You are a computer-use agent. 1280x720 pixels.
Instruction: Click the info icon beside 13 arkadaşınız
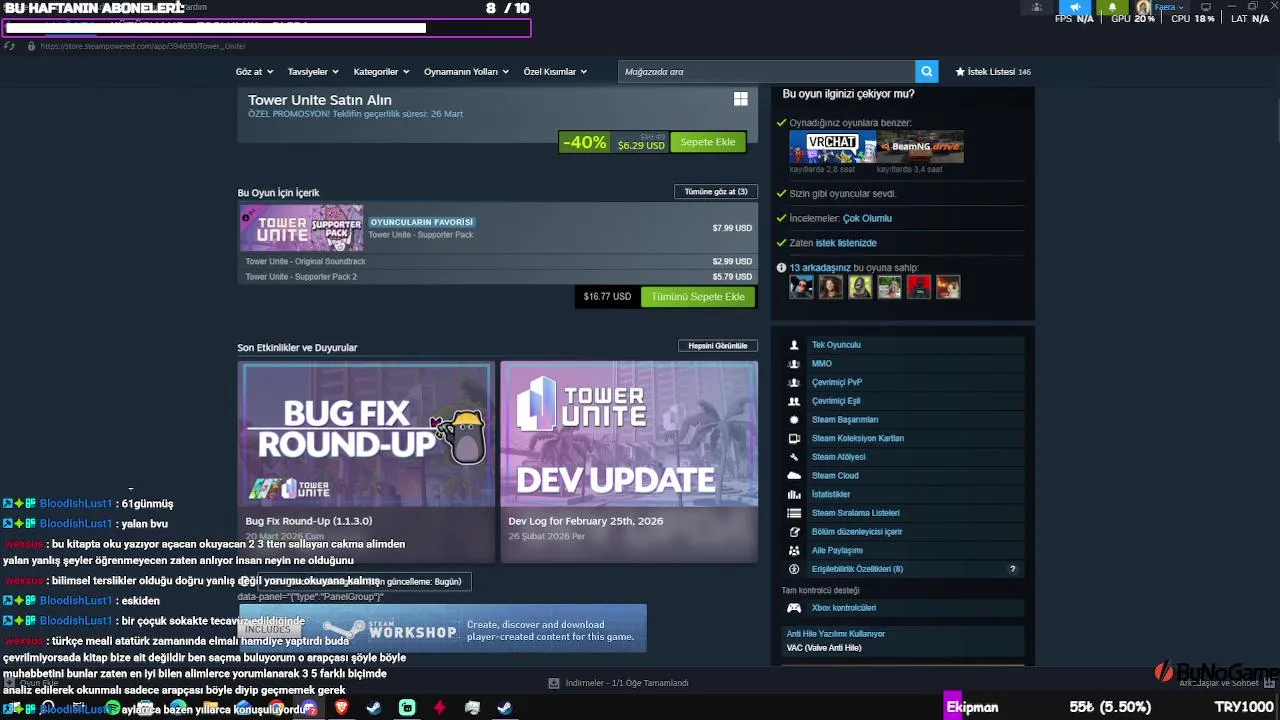[781, 268]
